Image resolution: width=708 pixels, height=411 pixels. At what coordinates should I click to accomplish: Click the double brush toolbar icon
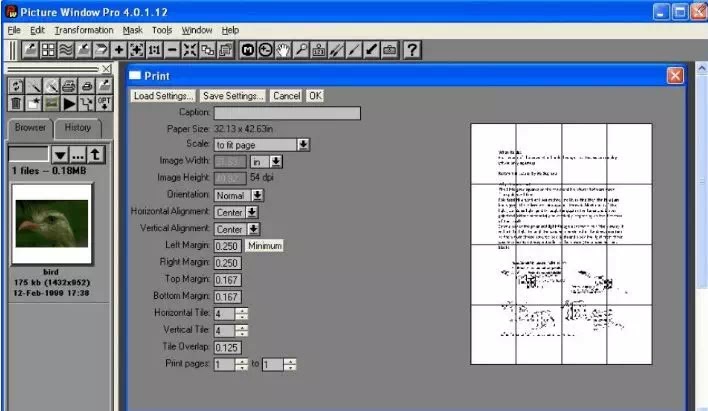coord(336,50)
